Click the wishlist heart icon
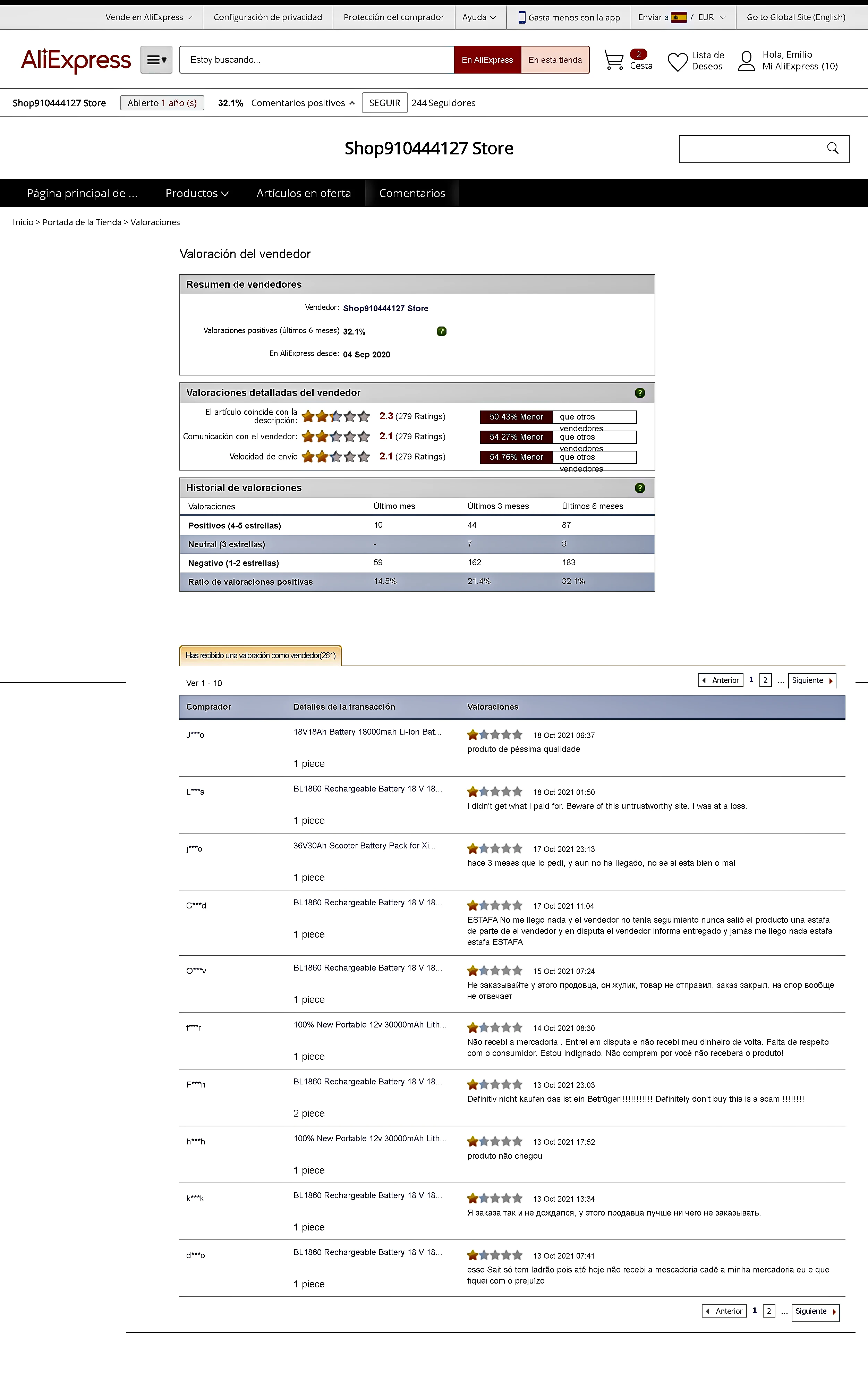The width and height of the screenshot is (868, 1388). pyautogui.click(x=678, y=61)
